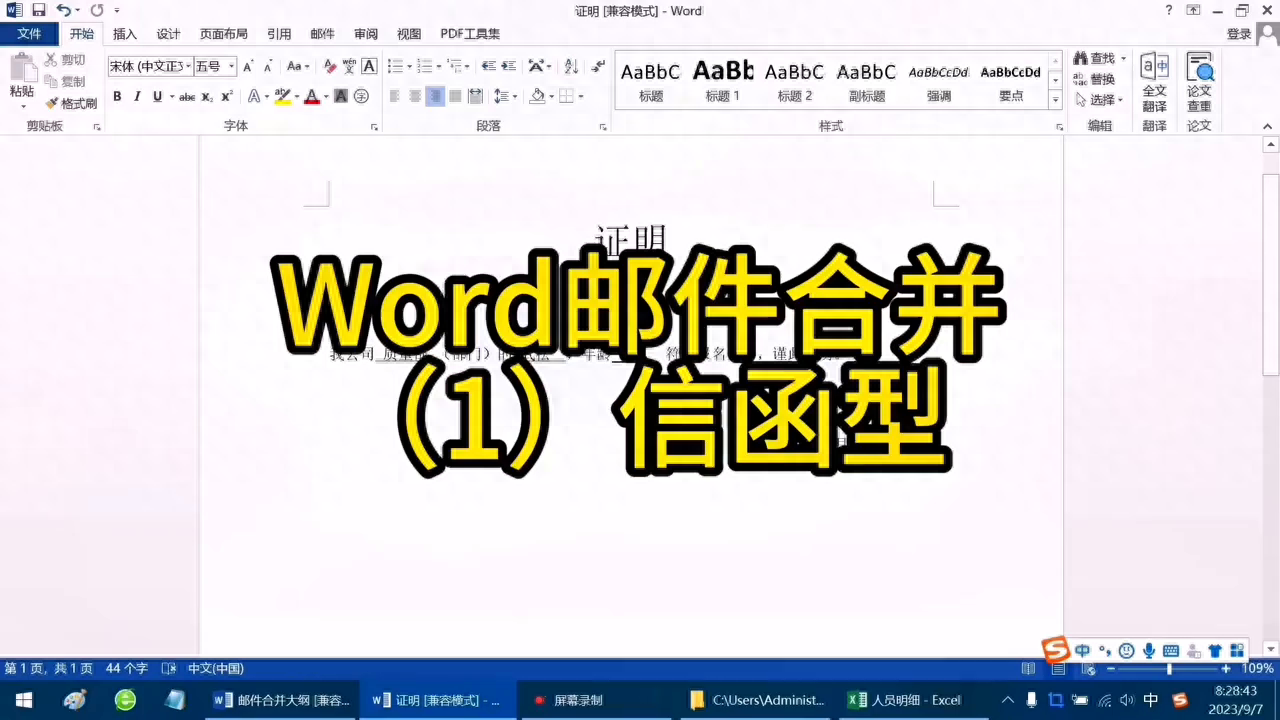Apply yellow text highlight color

point(282,96)
